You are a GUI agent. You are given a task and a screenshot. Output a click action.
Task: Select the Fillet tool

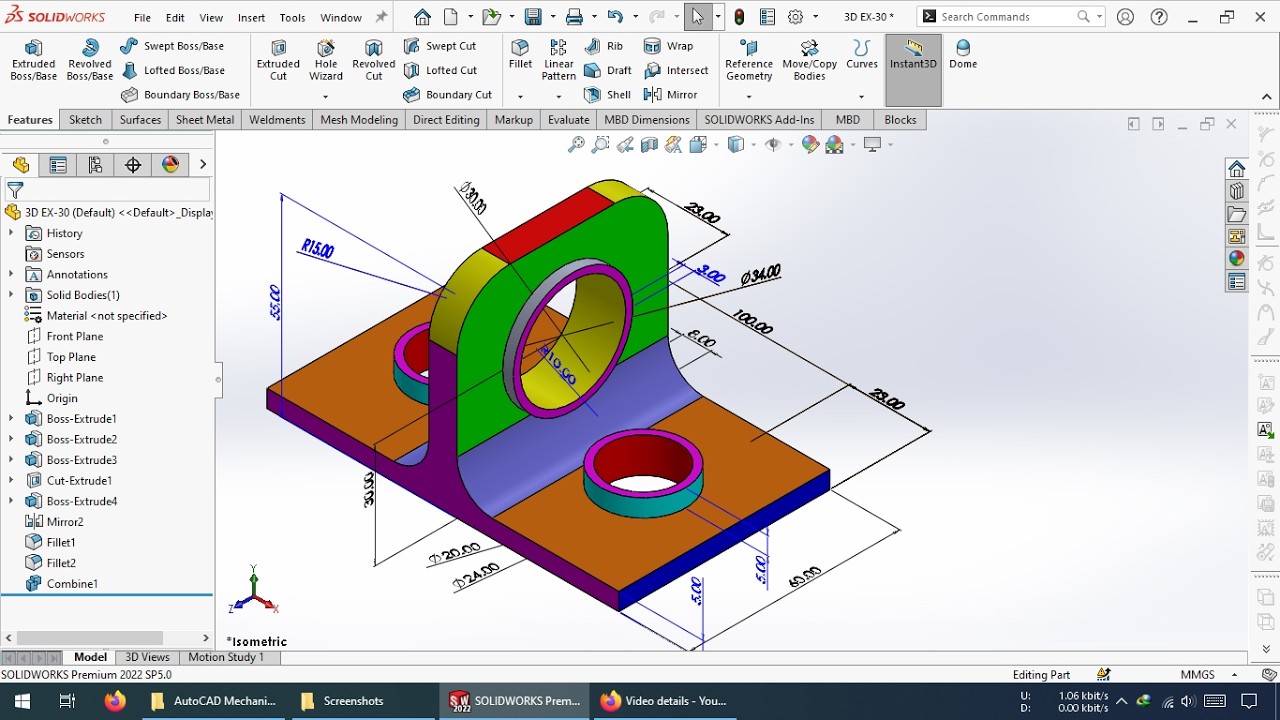[x=520, y=54]
